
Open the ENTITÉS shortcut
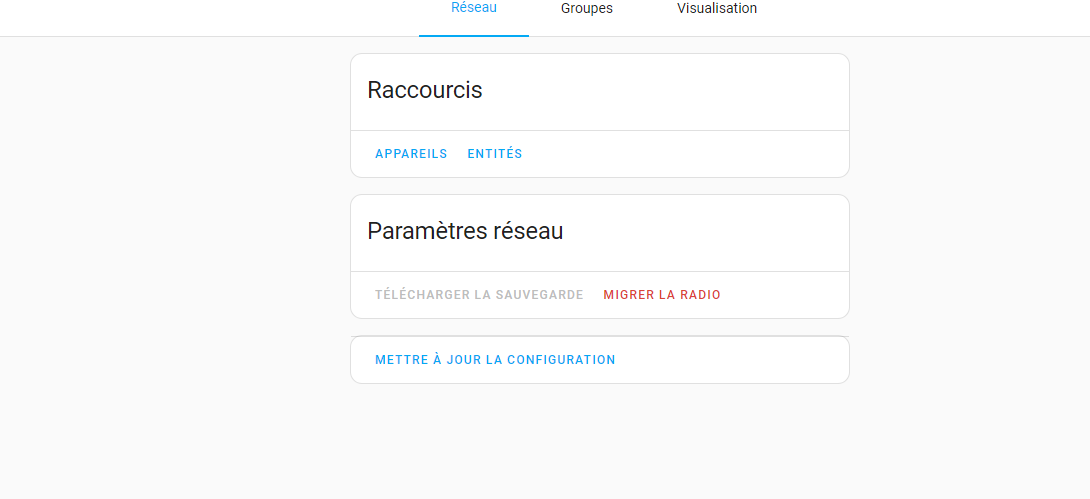[x=495, y=154]
